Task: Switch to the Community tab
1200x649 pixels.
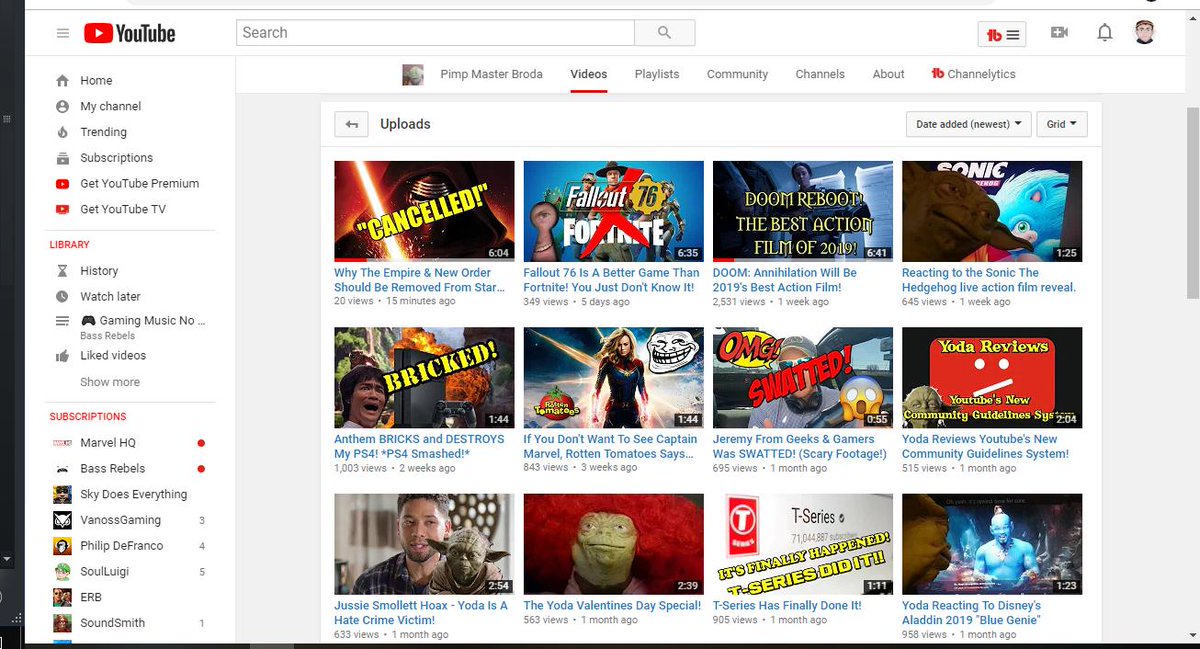Action: [x=737, y=74]
